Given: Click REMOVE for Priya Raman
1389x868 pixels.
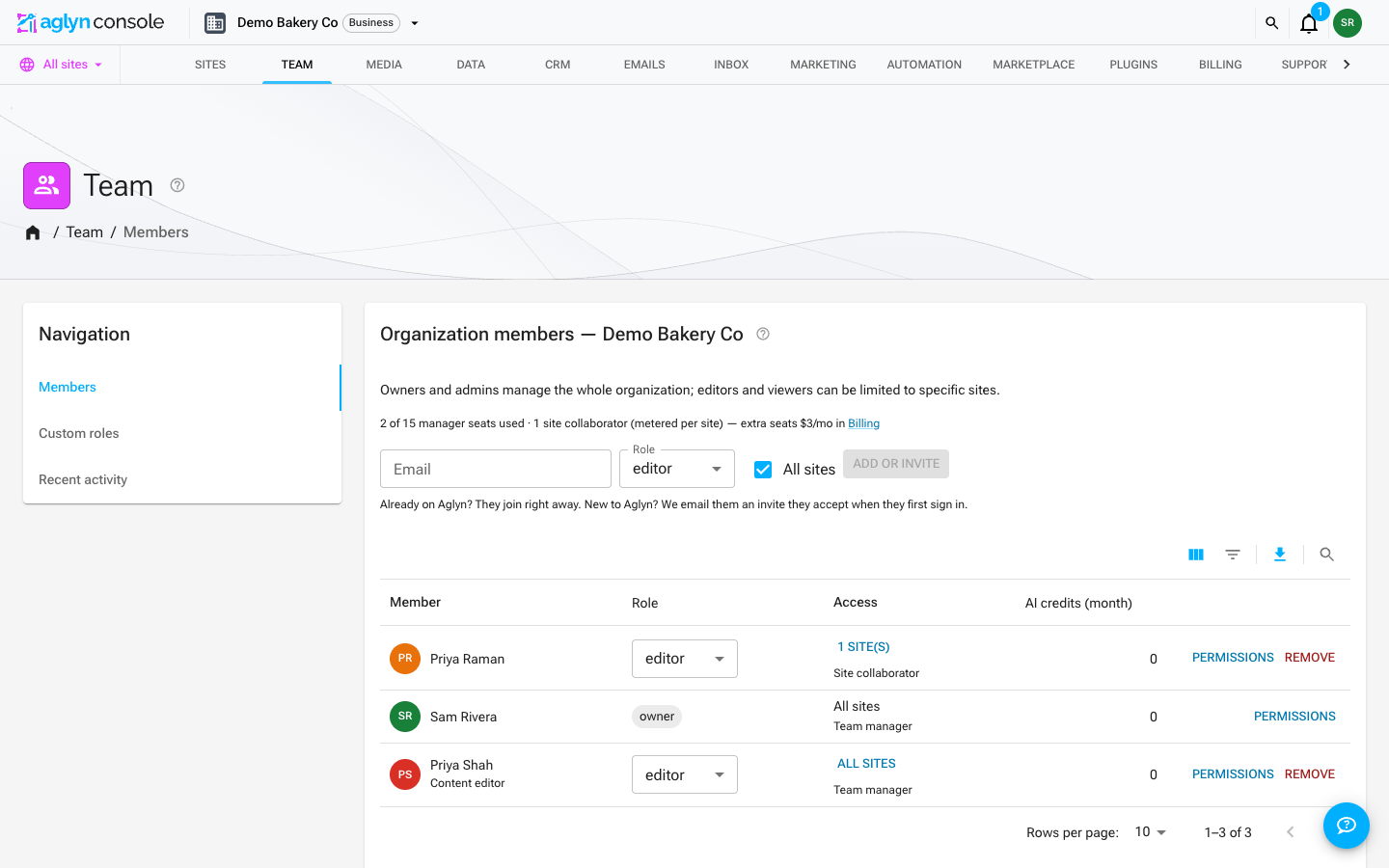Looking at the screenshot, I should pyautogui.click(x=1310, y=658).
